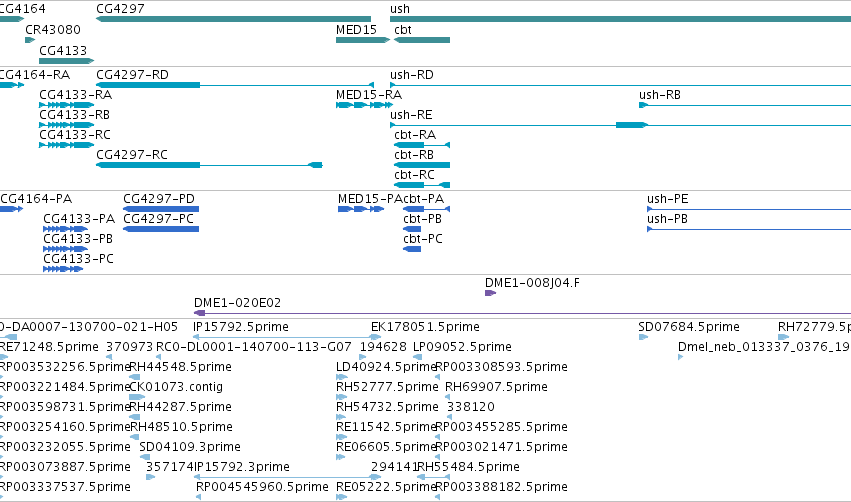Click the RP004545960.5prime EST label
This screenshot has height=502, width=851.
262,488
